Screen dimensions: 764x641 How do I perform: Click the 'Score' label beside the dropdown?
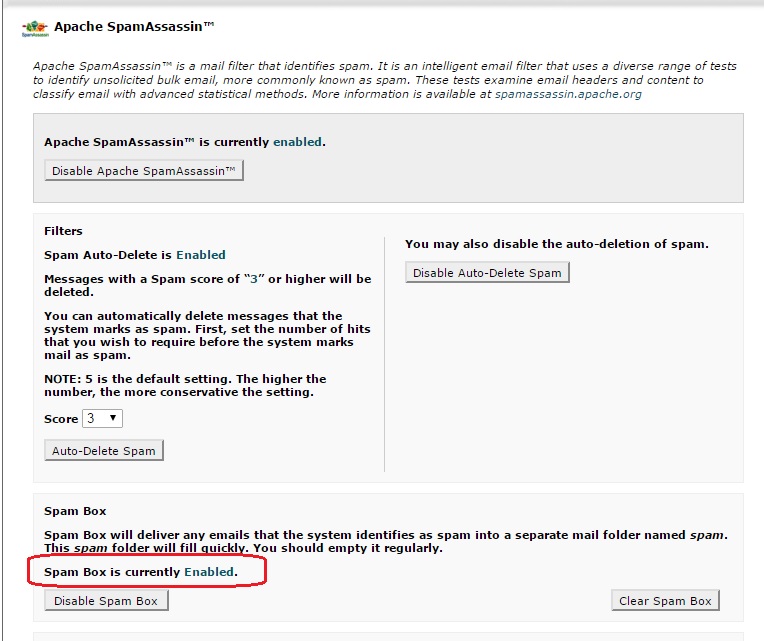[61, 419]
